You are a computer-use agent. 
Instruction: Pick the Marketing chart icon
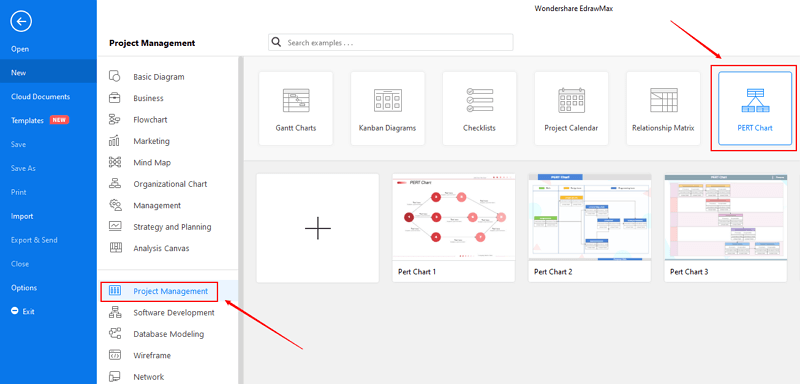(x=115, y=141)
